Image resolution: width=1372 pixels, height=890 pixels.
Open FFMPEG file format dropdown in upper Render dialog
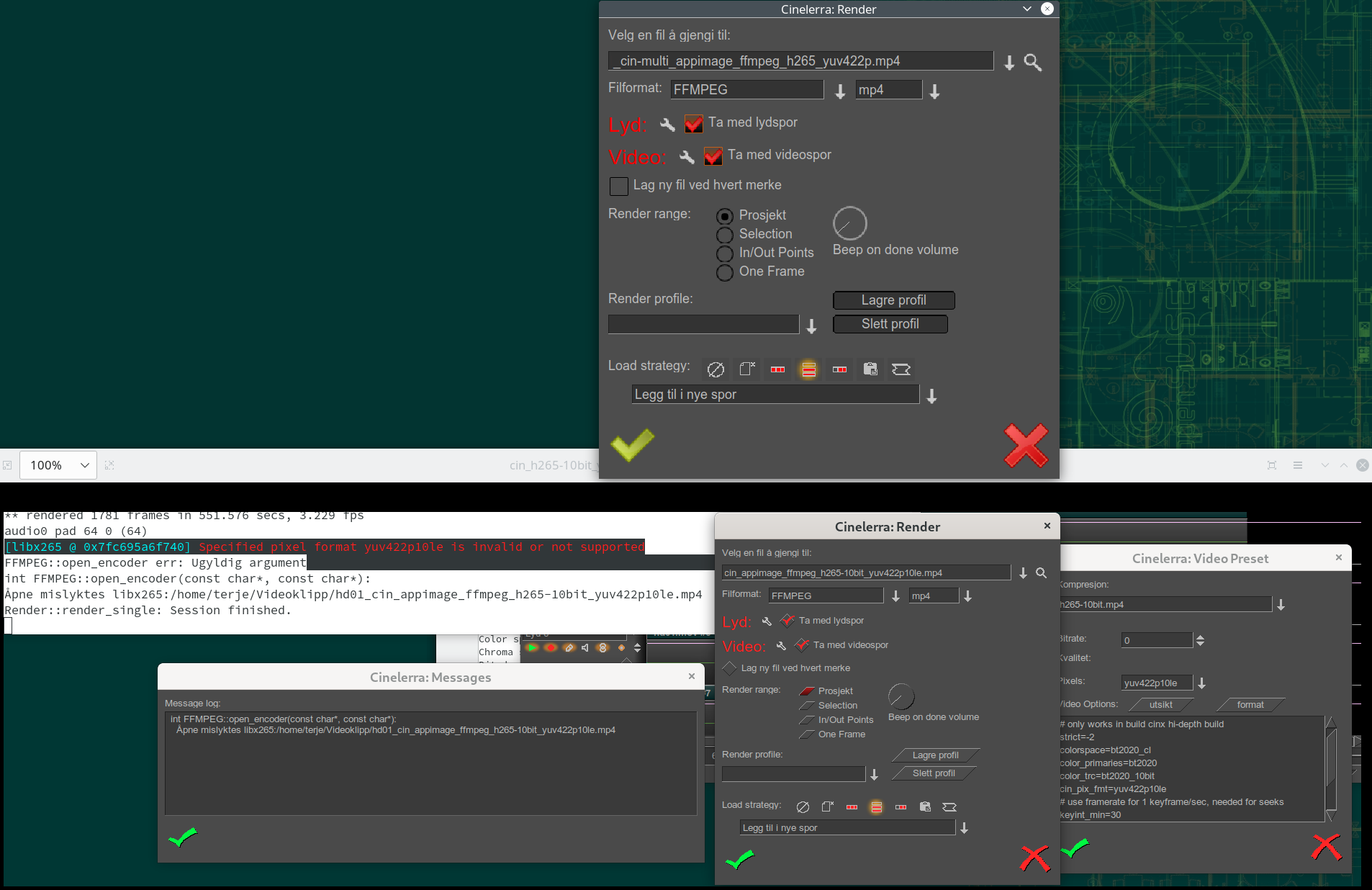(x=839, y=91)
